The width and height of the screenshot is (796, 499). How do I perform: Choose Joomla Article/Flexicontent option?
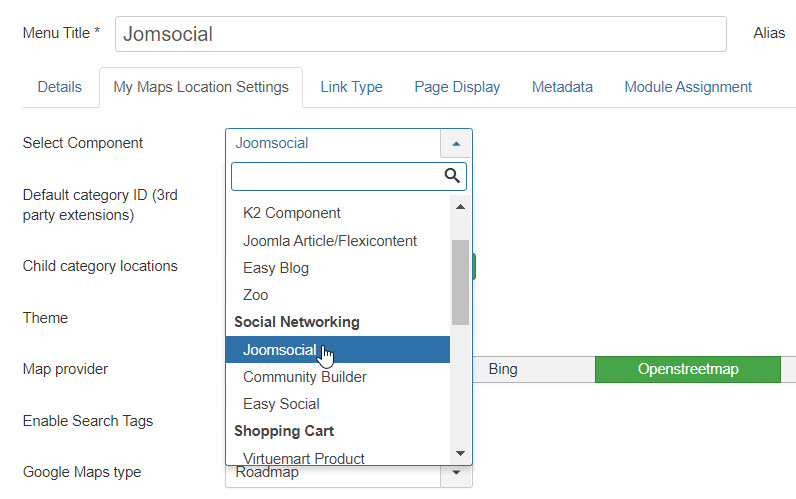[330, 240]
